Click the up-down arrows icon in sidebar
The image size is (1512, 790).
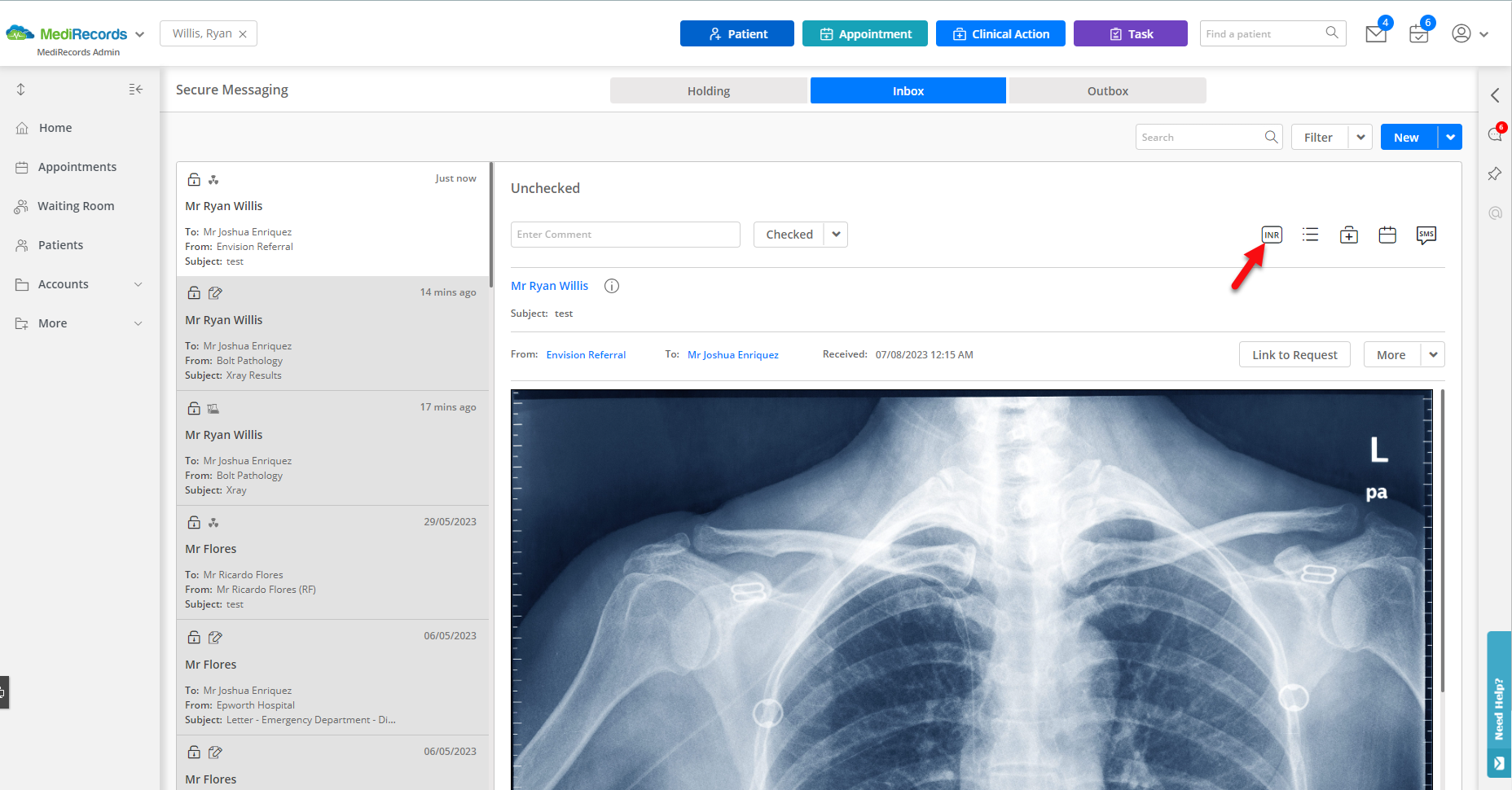(21, 89)
